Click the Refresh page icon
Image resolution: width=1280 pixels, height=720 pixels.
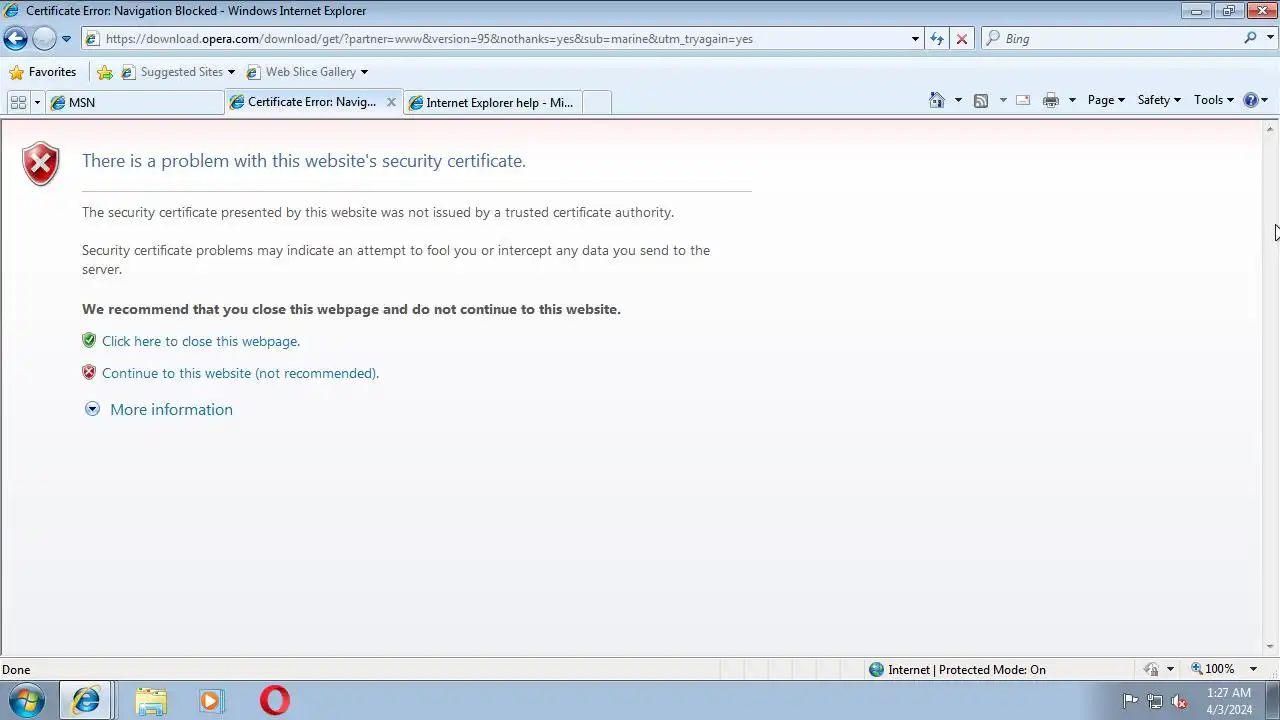pos(937,39)
